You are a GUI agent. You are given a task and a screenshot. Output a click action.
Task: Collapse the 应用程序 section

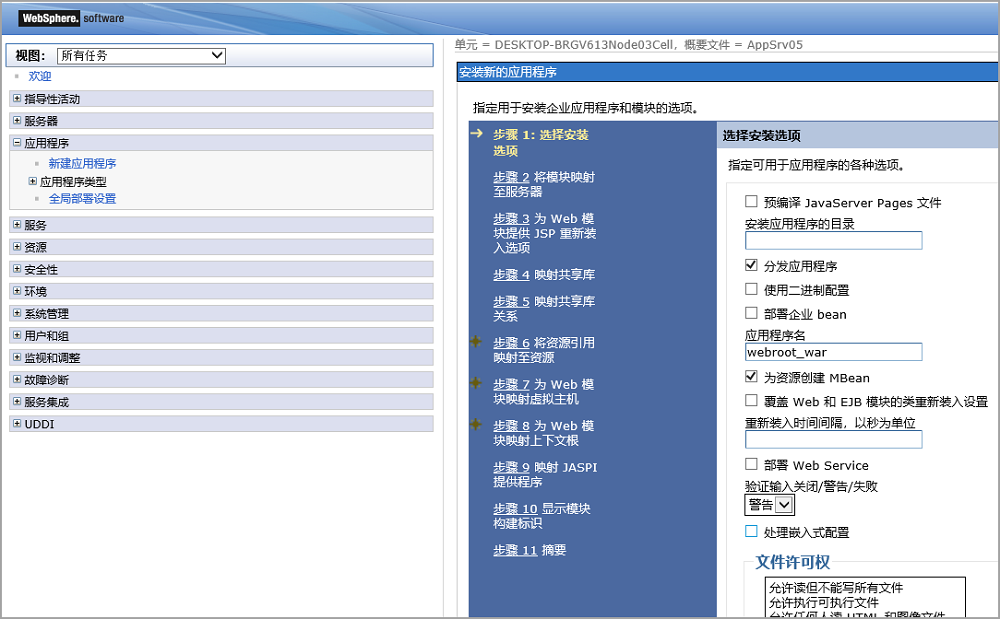pyautogui.click(x=17, y=142)
